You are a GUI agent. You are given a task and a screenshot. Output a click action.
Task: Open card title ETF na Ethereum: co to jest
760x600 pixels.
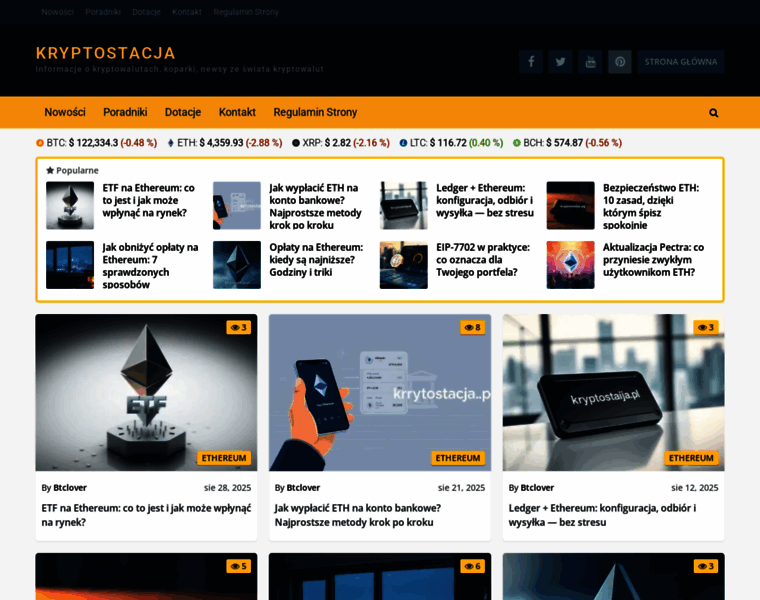coord(146,515)
